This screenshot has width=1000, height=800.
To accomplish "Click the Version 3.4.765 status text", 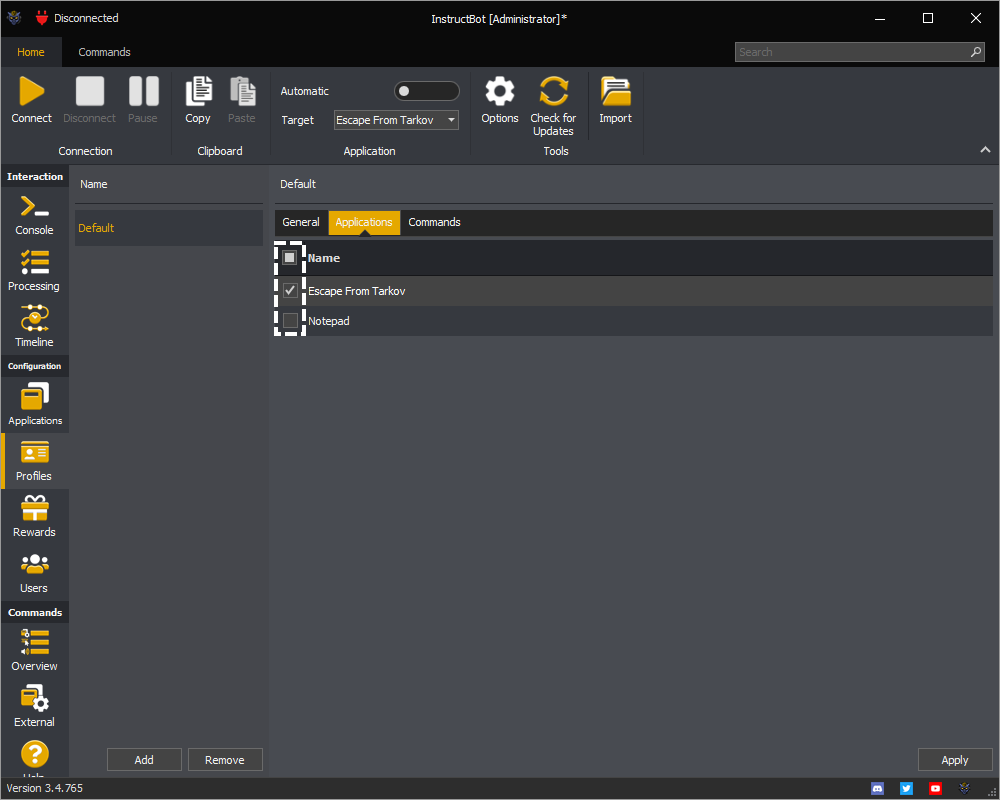I will (45, 789).
